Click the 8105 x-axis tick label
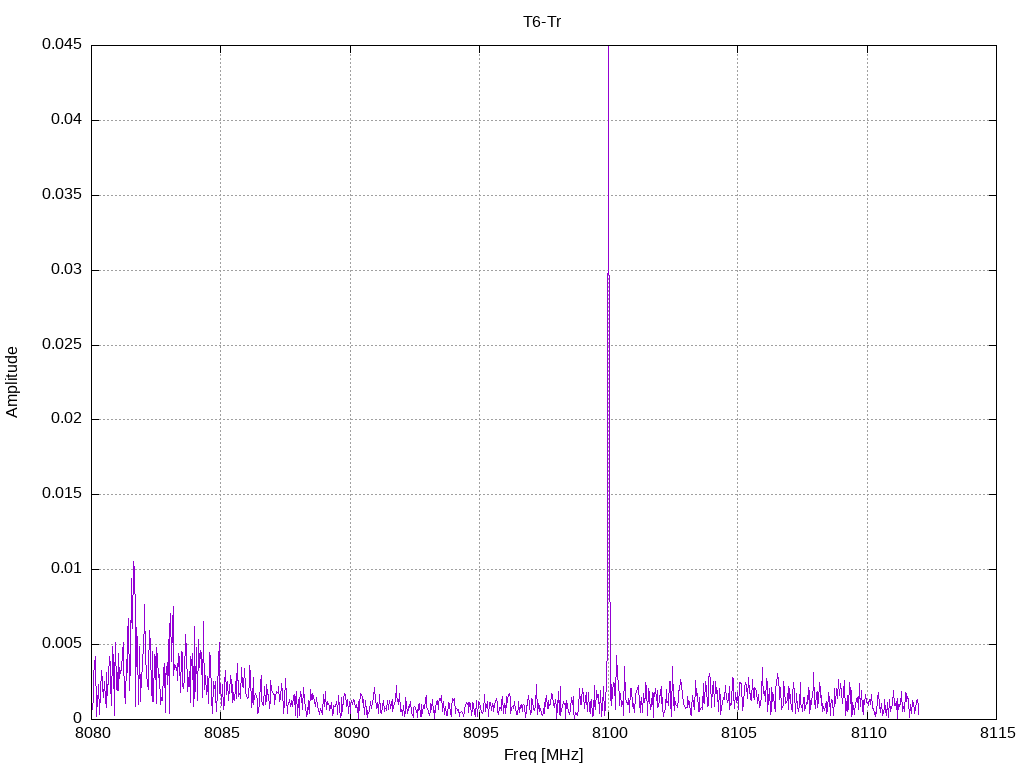The width and height of the screenshot is (1024, 768). (x=737, y=734)
